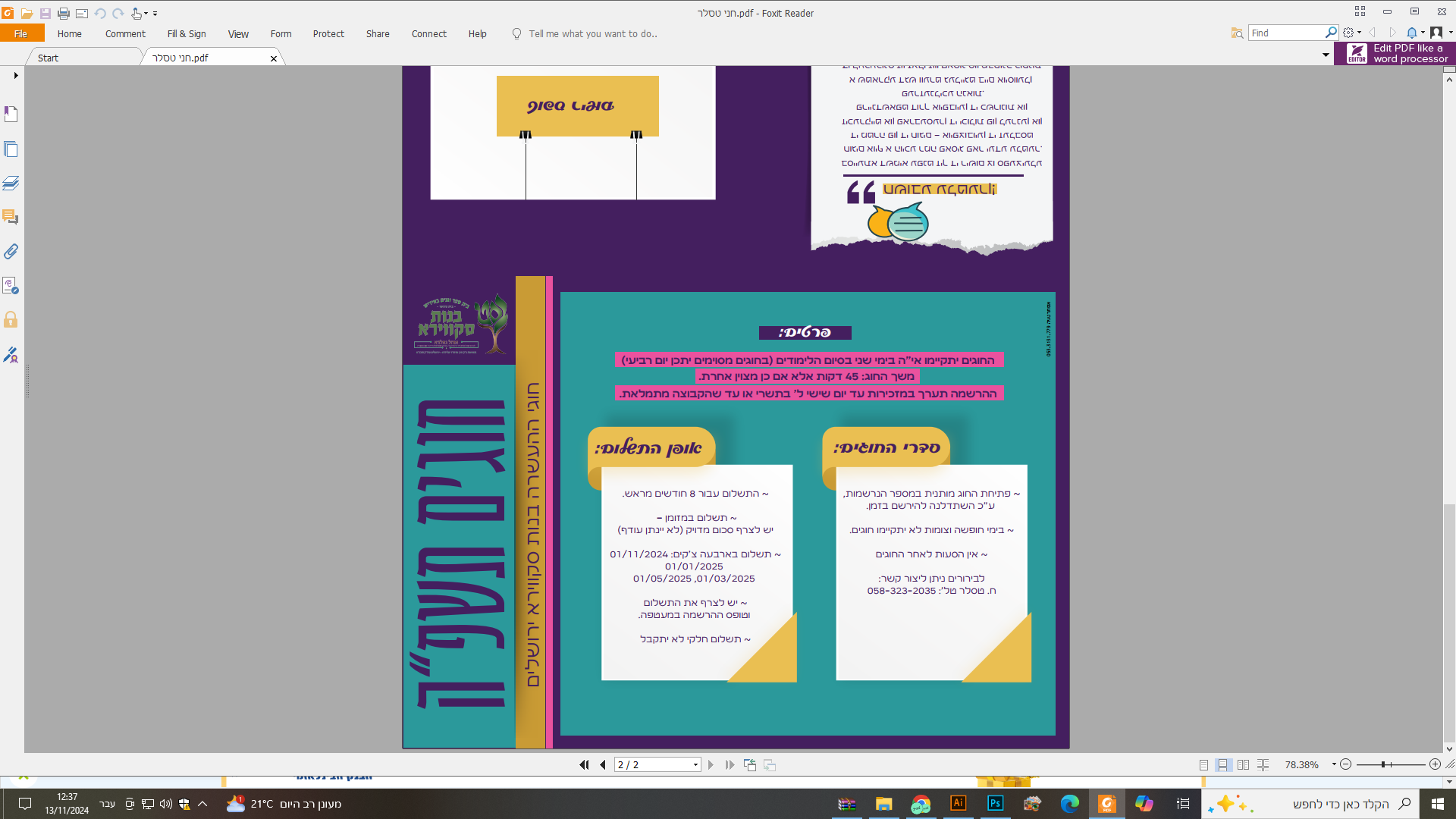
Task: Expand the left navigation panel arrow
Action: coord(15,75)
